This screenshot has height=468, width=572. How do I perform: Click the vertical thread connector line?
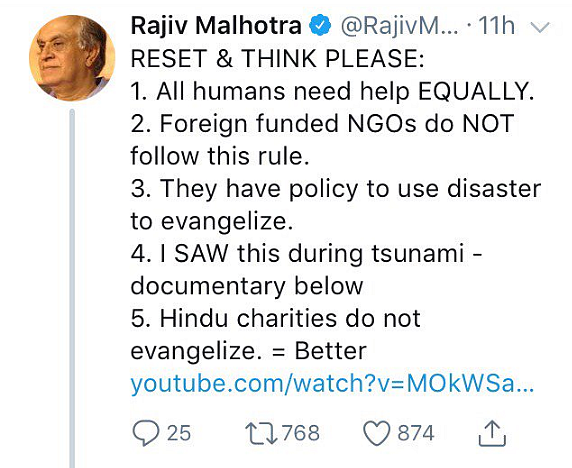(72, 288)
